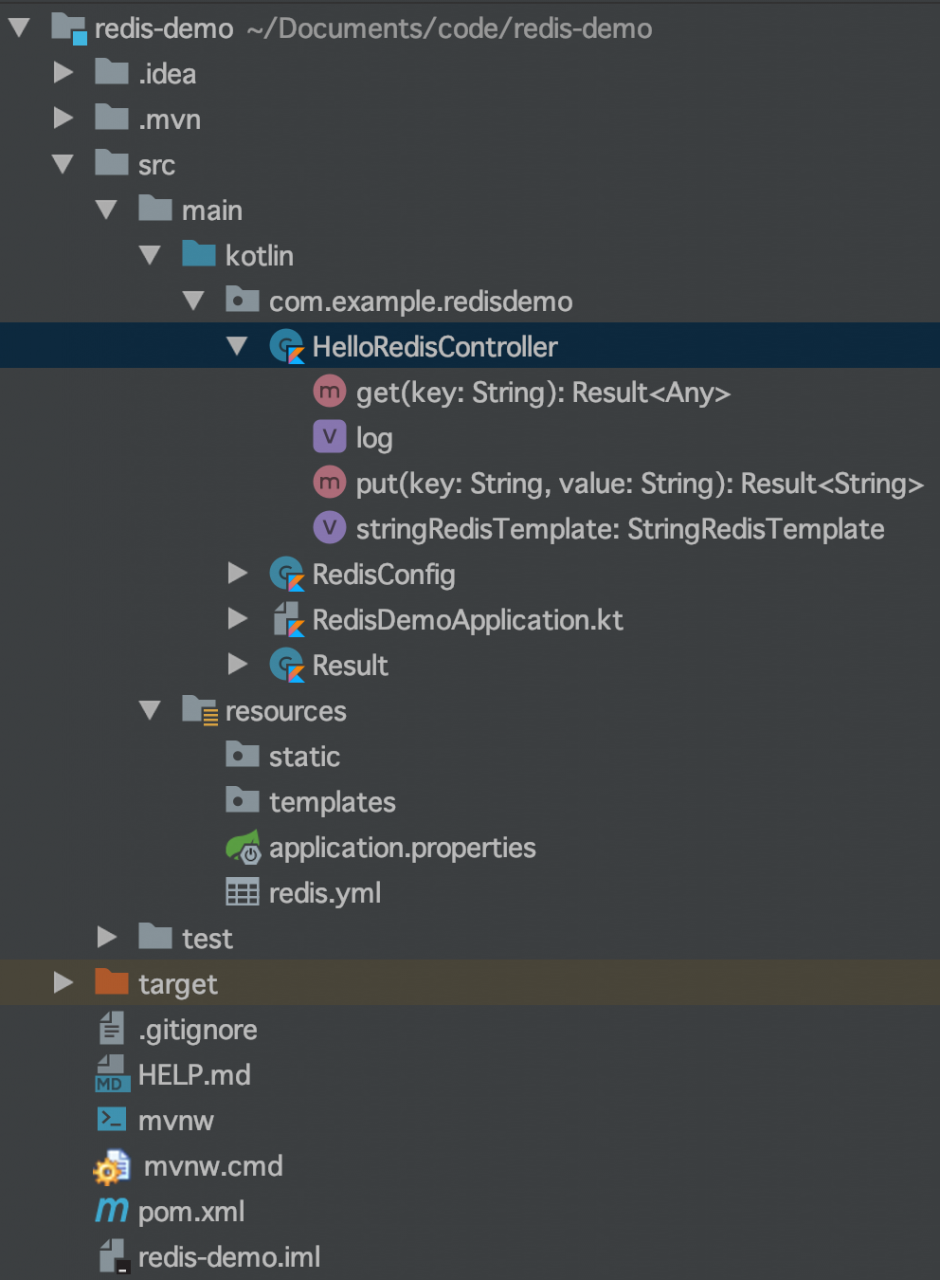This screenshot has width=940, height=1280.
Task: Select the static folder name
Action: pos(304,756)
